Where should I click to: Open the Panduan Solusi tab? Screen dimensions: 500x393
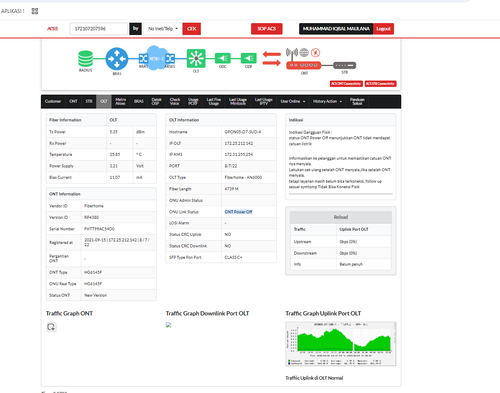(x=357, y=101)
